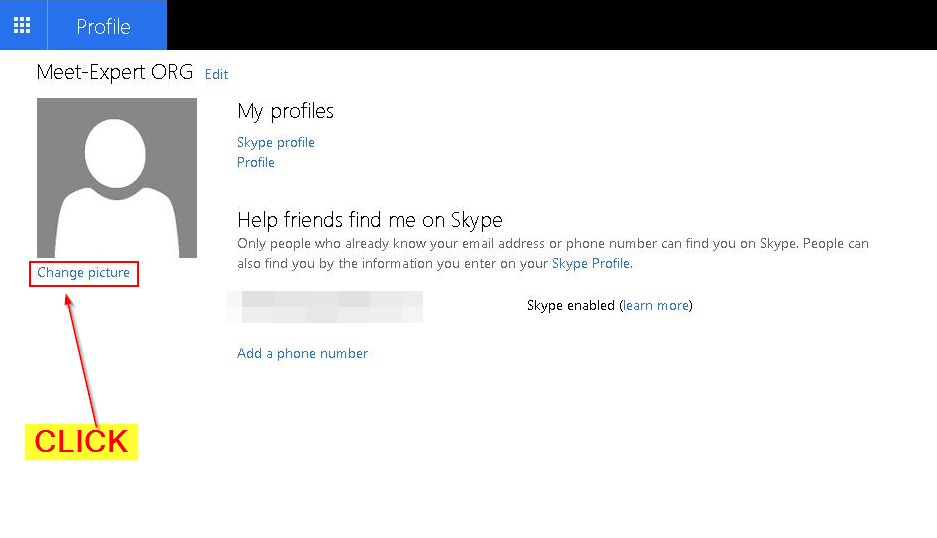The width and height of the screenshot is (937, 538).
Task: Click the My profiles heading
Action: [286, 111]
